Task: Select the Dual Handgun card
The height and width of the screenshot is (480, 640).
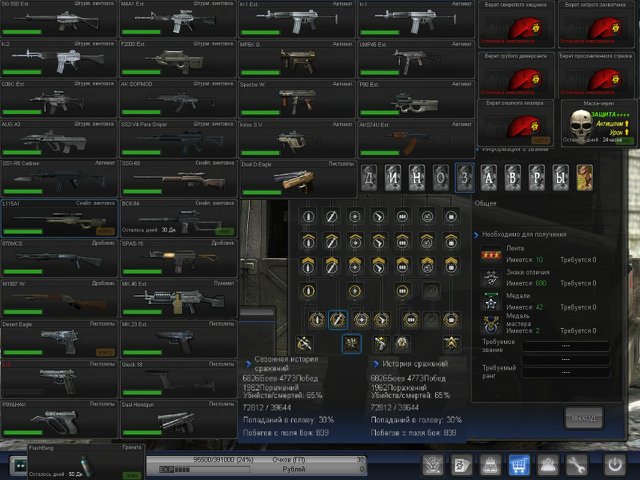Action: [178, 419]
